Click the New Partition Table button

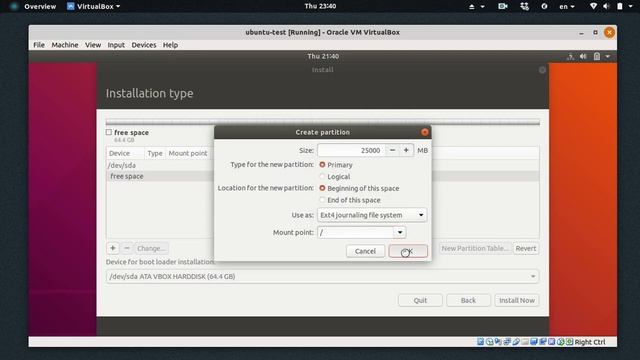475,248
